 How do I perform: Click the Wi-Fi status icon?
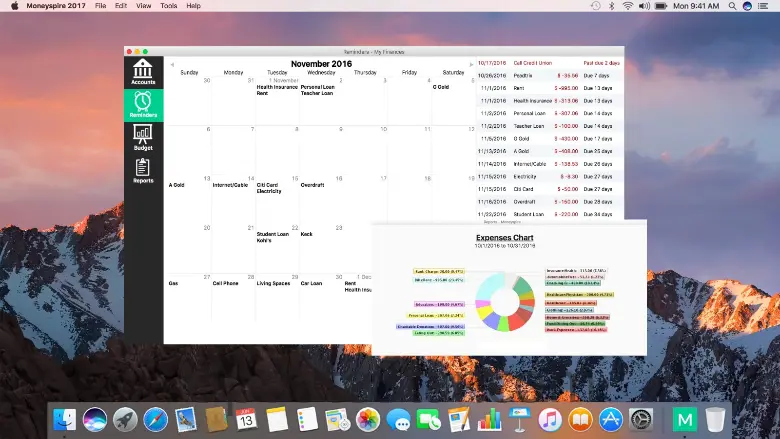click(628, 6)
